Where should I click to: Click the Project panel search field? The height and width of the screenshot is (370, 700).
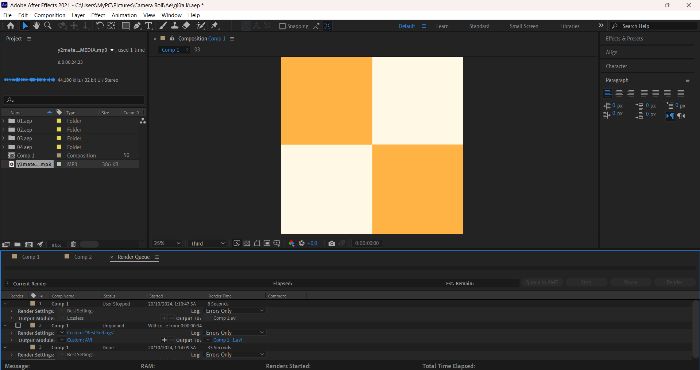pos(74,100)
